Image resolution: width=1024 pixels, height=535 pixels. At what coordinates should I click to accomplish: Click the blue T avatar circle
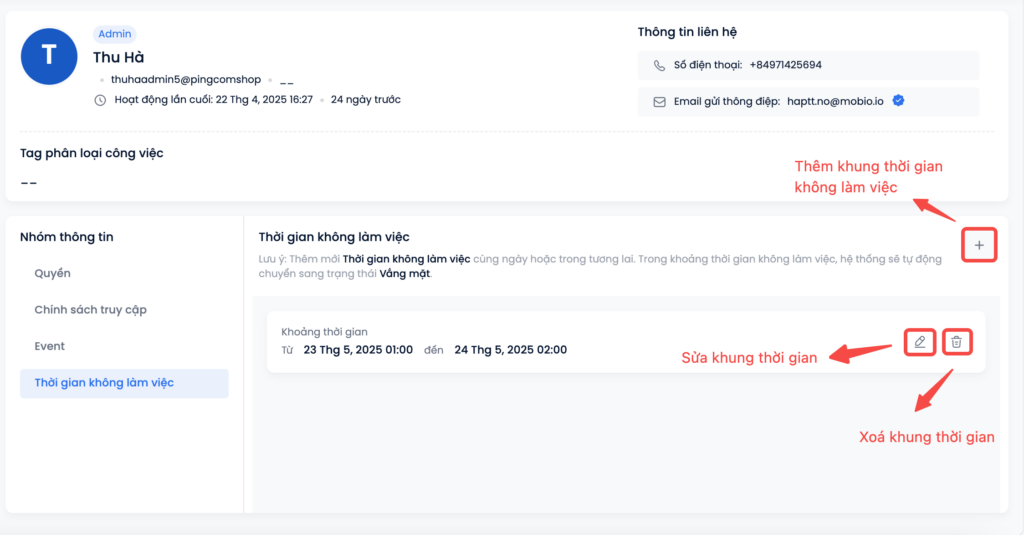point(49,56)
